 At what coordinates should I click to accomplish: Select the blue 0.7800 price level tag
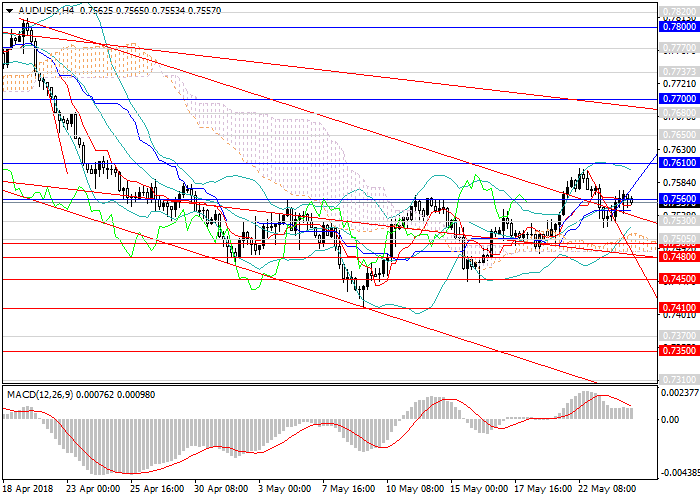pos(678,29)
